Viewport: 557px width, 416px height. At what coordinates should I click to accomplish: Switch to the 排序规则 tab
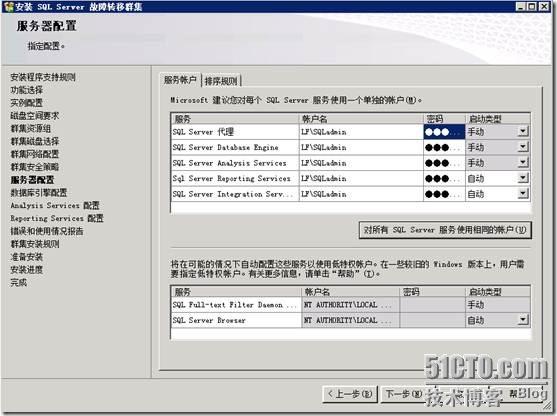[x=221, y=81]
